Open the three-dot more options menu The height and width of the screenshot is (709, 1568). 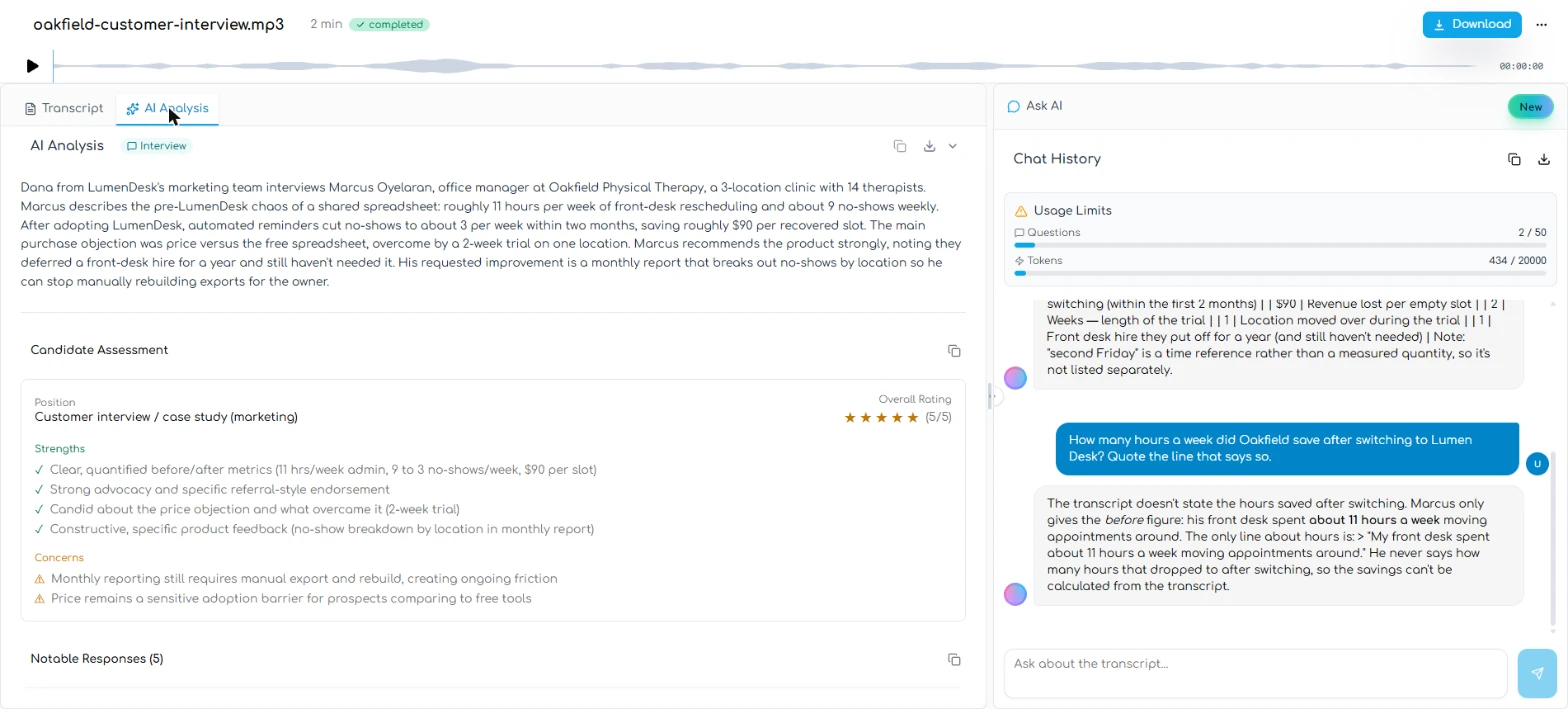coord(1541,25)
